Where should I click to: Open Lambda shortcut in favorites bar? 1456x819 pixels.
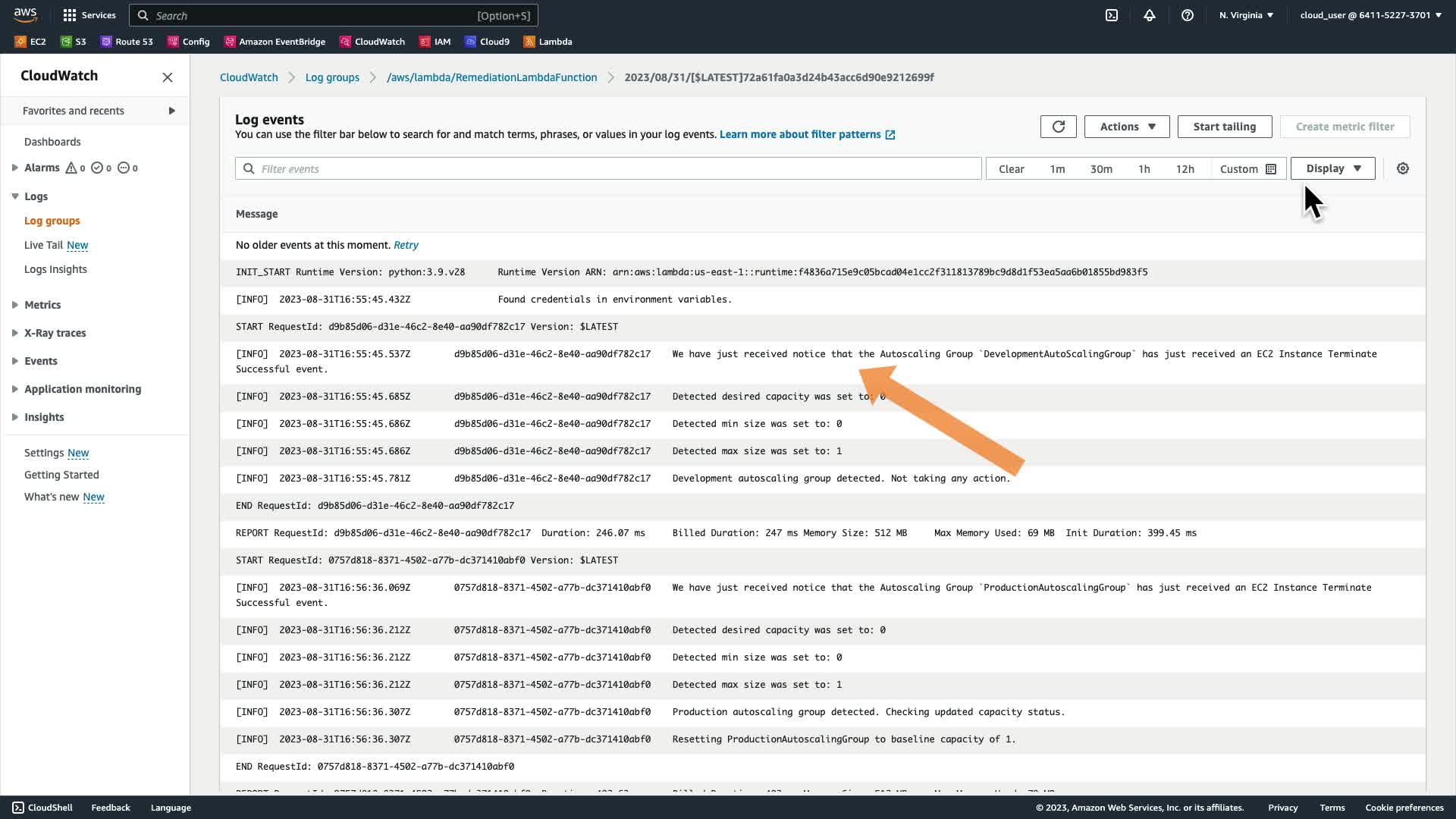[x=548, y=42]
